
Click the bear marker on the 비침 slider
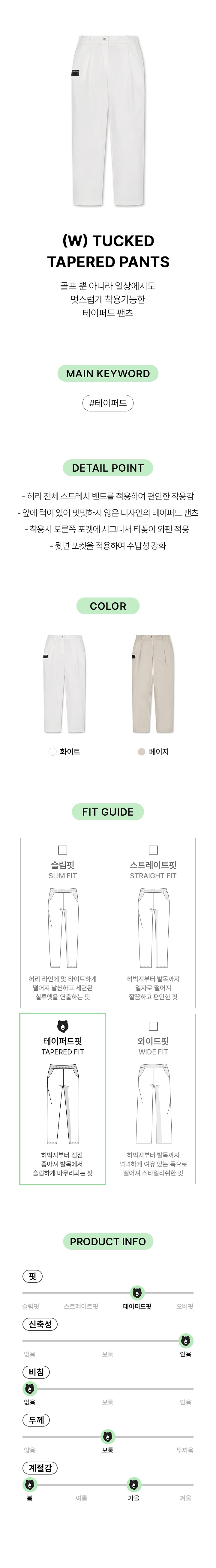[29, 1389]
